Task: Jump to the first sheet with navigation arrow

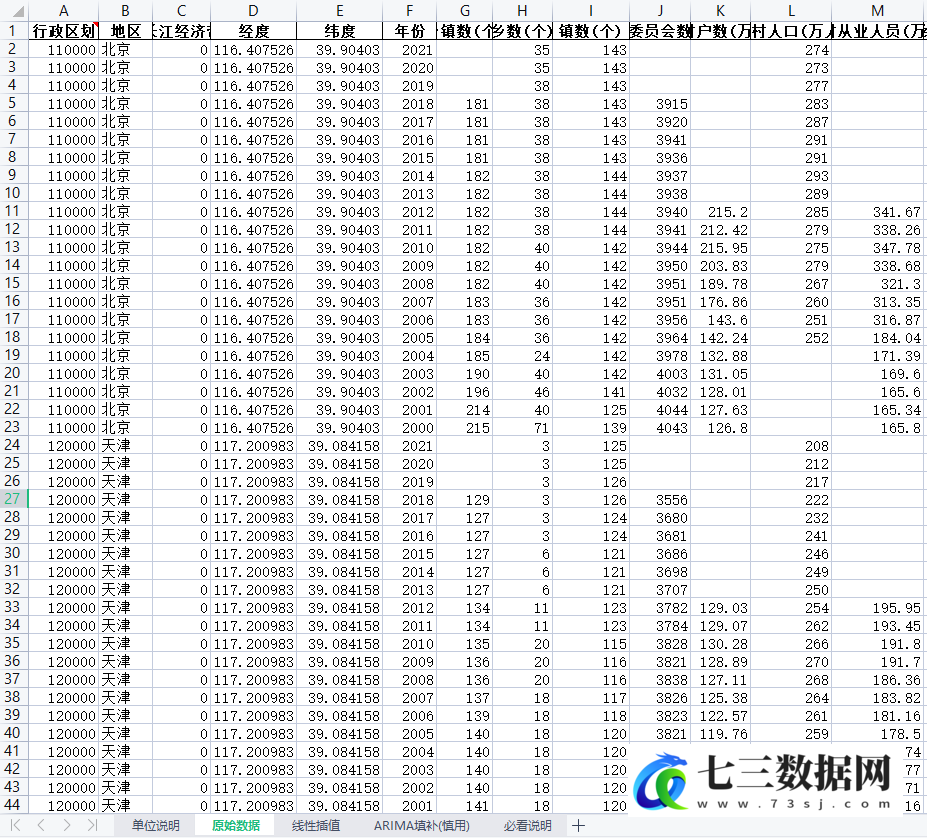Action: [x=16, y=825]
